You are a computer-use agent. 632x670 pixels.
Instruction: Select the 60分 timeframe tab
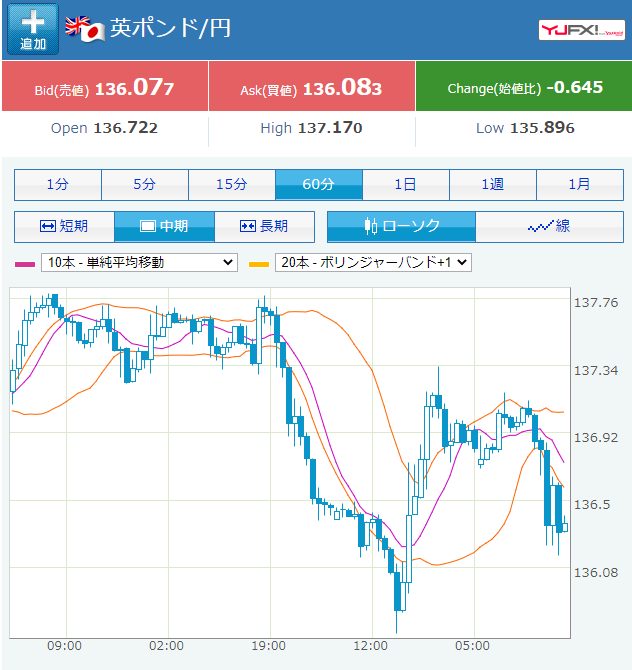tap(319, 184)
